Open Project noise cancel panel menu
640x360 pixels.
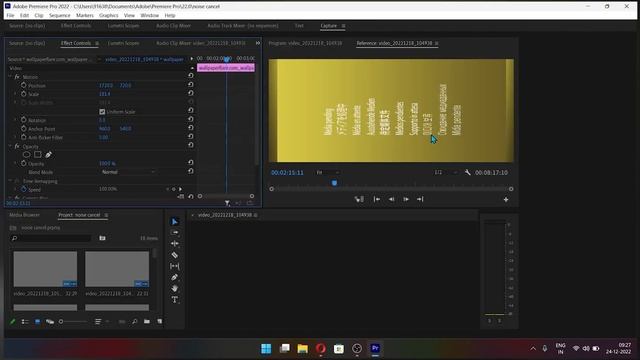(x=106, y=215)
